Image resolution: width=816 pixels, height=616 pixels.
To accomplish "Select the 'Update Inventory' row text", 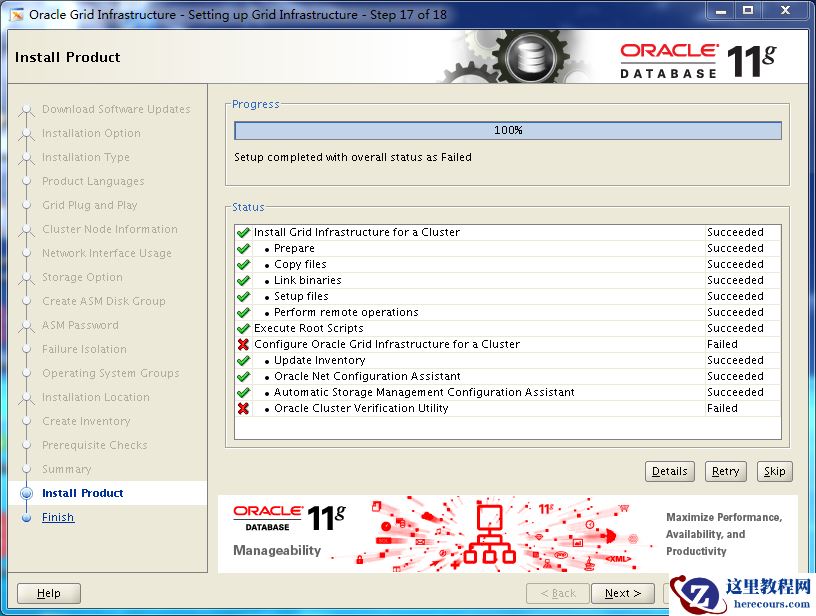I will tap(320, 360).
